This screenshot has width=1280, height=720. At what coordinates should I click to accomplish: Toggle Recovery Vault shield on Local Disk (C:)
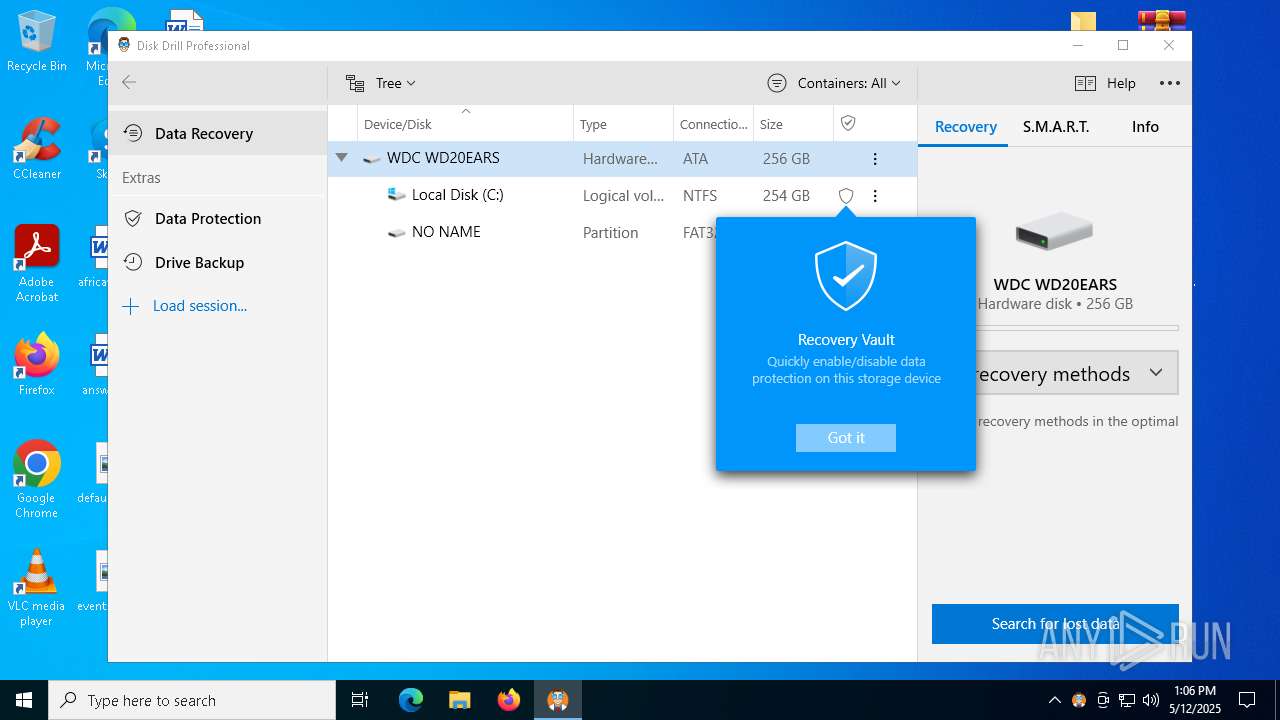(846, 196)
